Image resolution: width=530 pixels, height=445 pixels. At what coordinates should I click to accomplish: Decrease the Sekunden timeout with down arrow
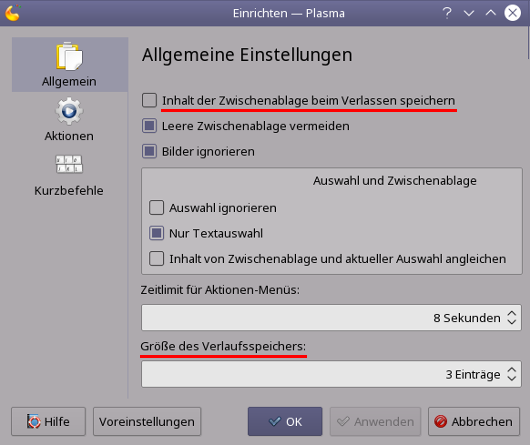click(x=511, y=322)
